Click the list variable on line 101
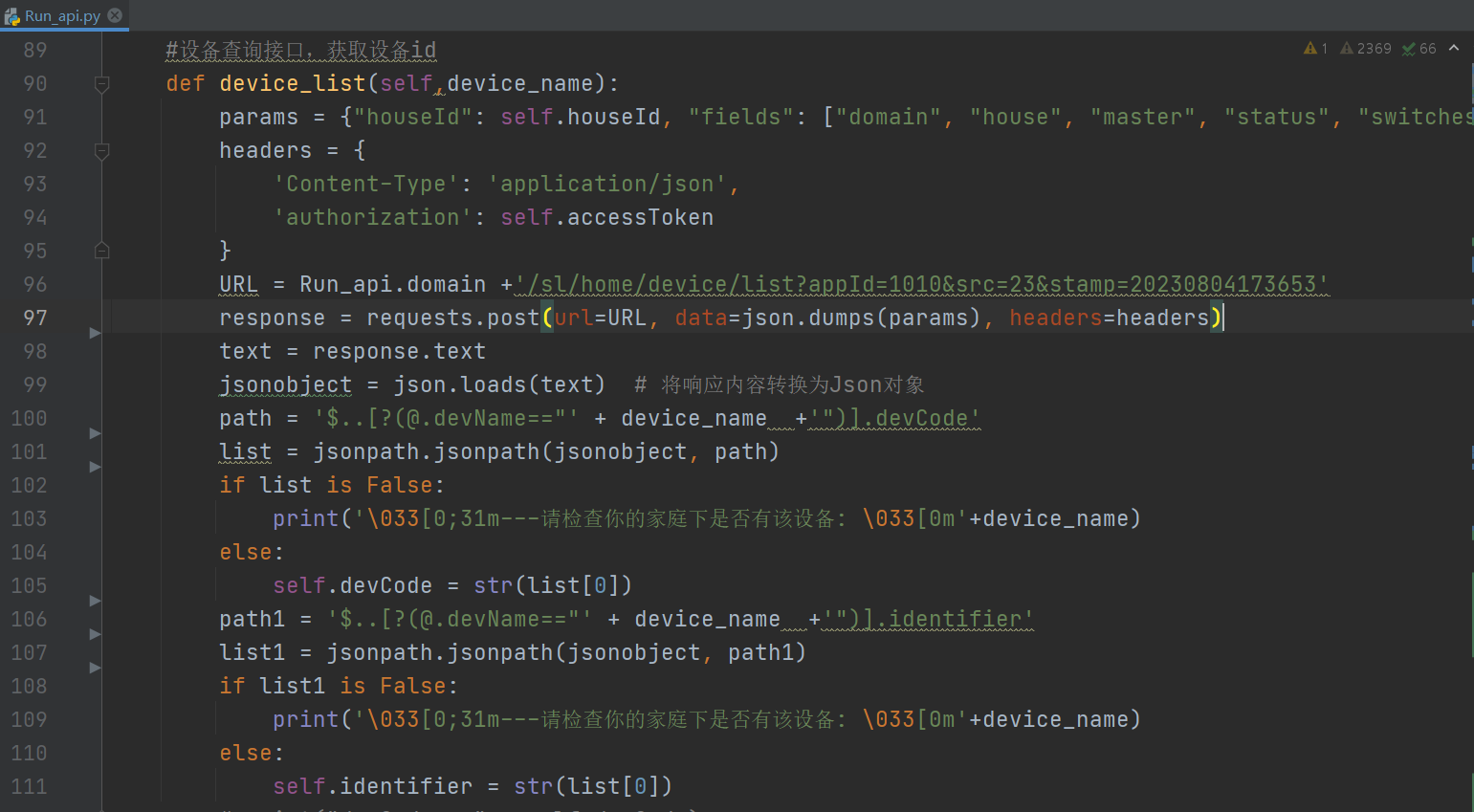 pos(246,451)
